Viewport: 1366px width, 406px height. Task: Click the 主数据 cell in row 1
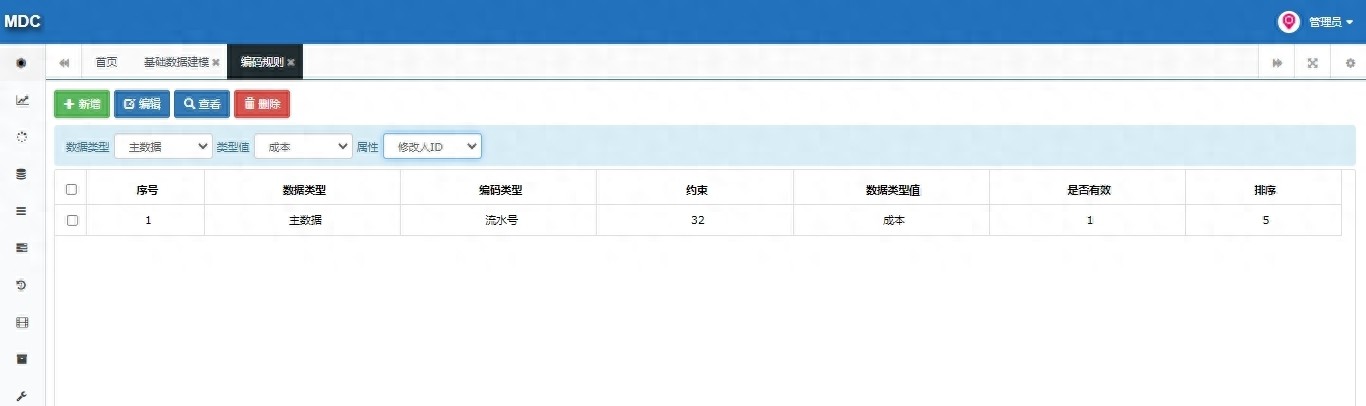304,220
